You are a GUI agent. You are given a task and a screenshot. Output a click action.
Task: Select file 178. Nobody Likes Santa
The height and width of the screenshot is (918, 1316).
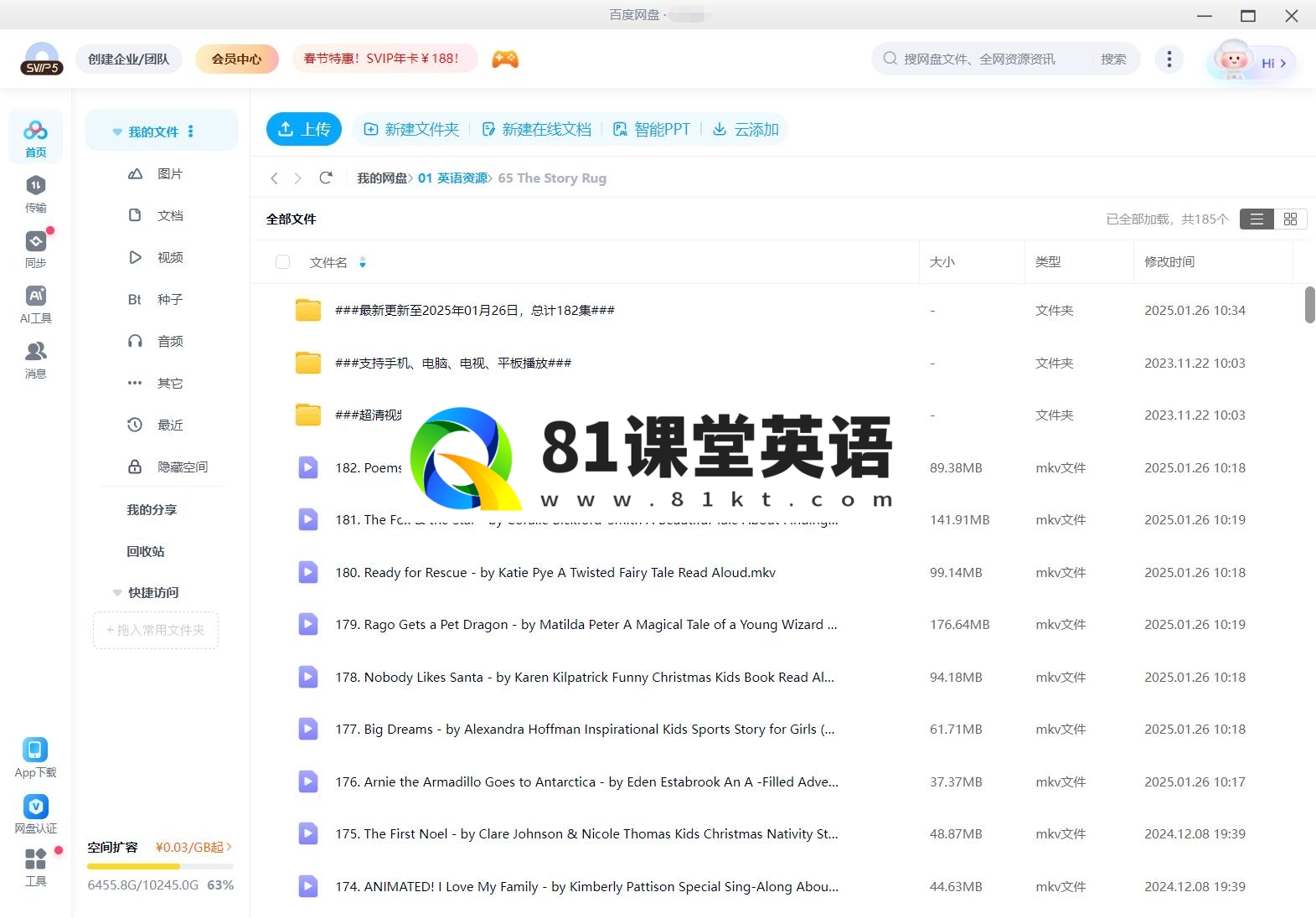[x=585, y=677]
